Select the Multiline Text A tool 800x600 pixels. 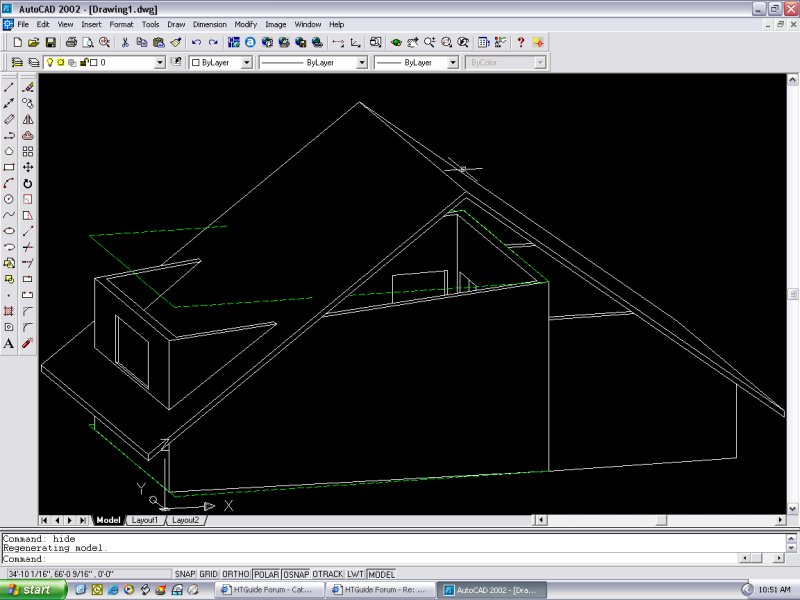coord(9,343)
